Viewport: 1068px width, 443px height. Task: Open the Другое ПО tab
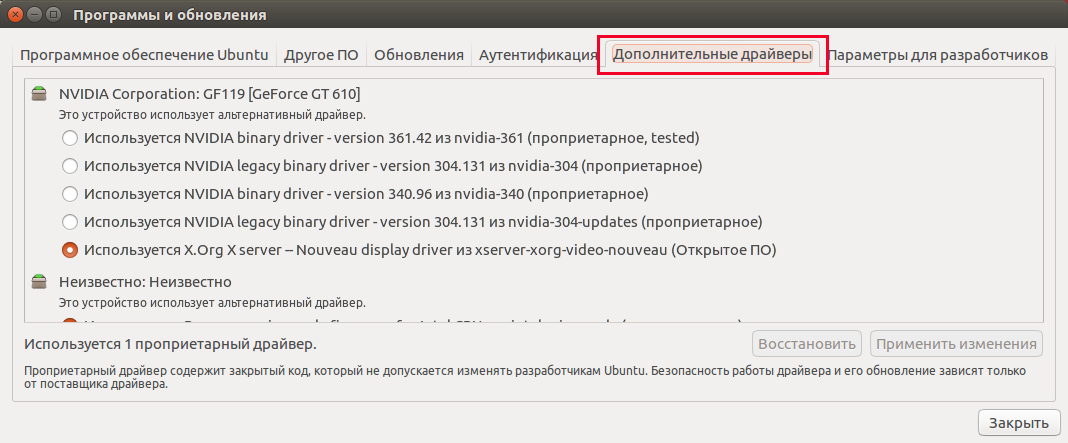[x=320, y=55]
